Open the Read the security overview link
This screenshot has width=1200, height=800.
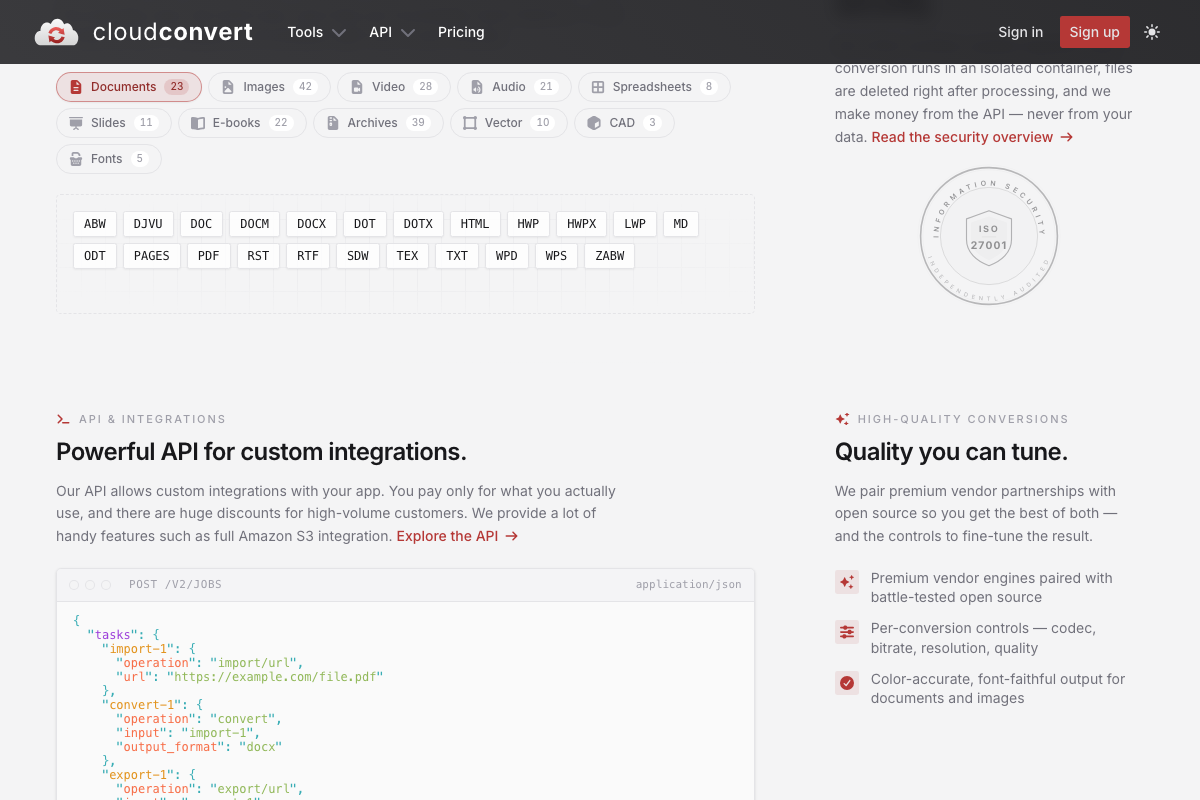point(972,137)
